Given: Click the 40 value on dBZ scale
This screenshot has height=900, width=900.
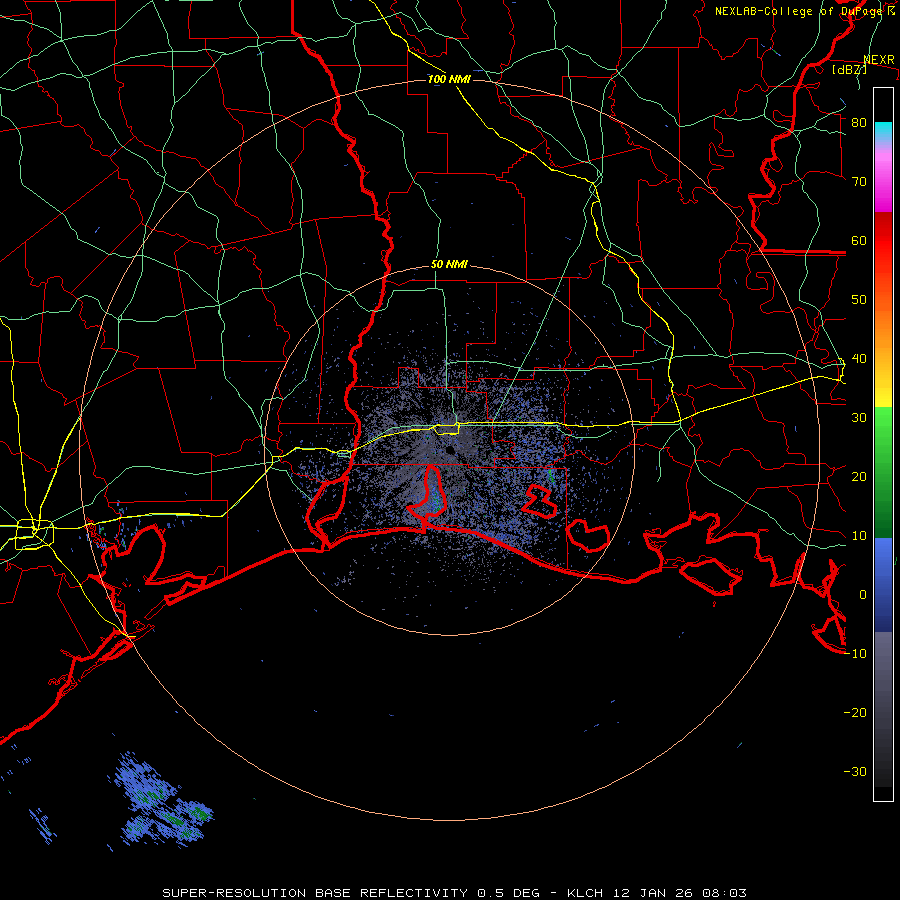Looking at the screenshot, I should (x=859, y=359).
